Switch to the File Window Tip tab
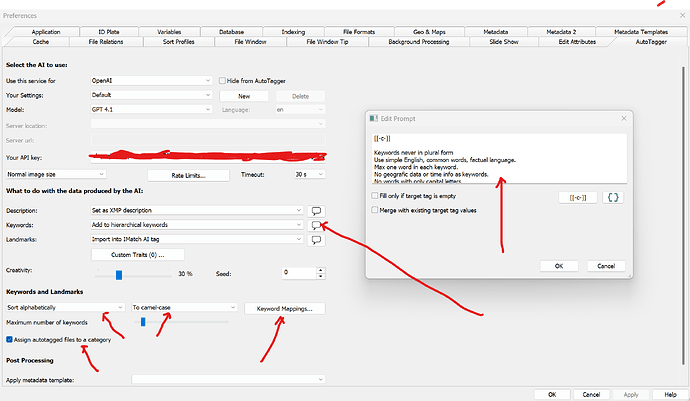This screenshot has height=401, width=690. click(x=327, y=42)
